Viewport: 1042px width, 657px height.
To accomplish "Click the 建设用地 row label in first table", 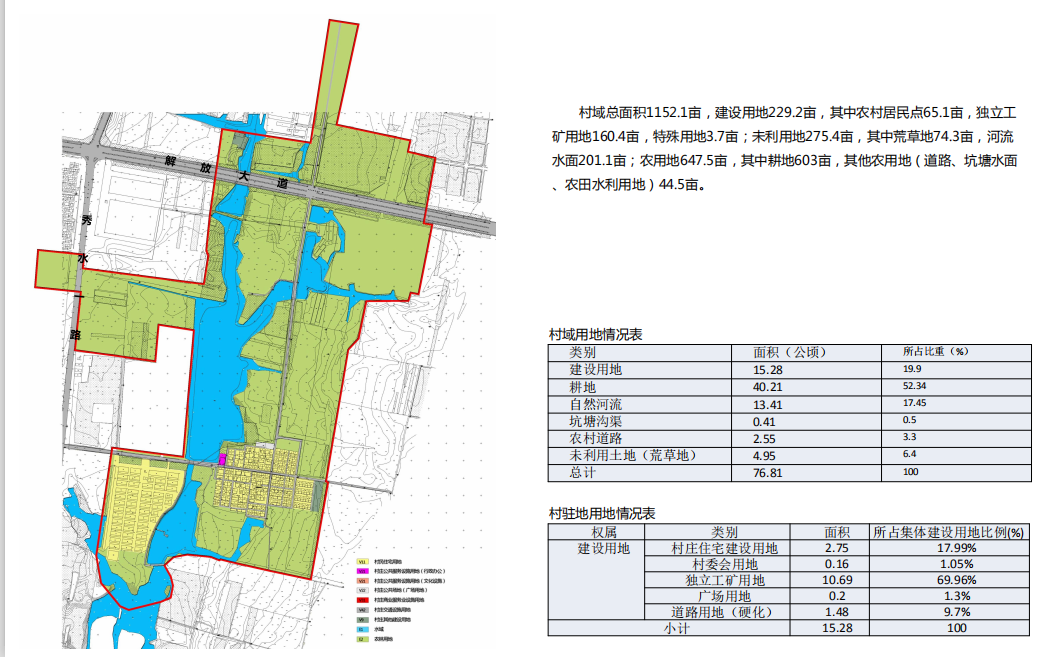I will point(595,369).
